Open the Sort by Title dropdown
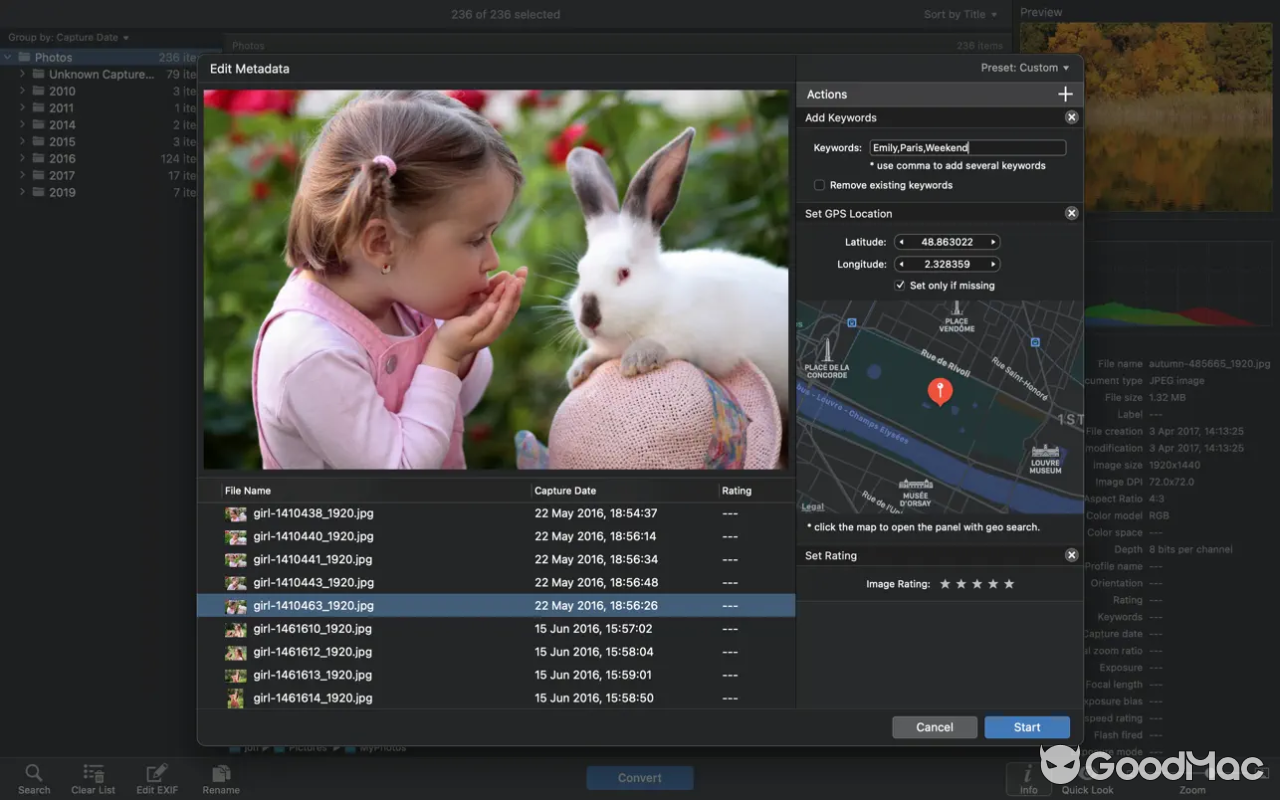 960,14
